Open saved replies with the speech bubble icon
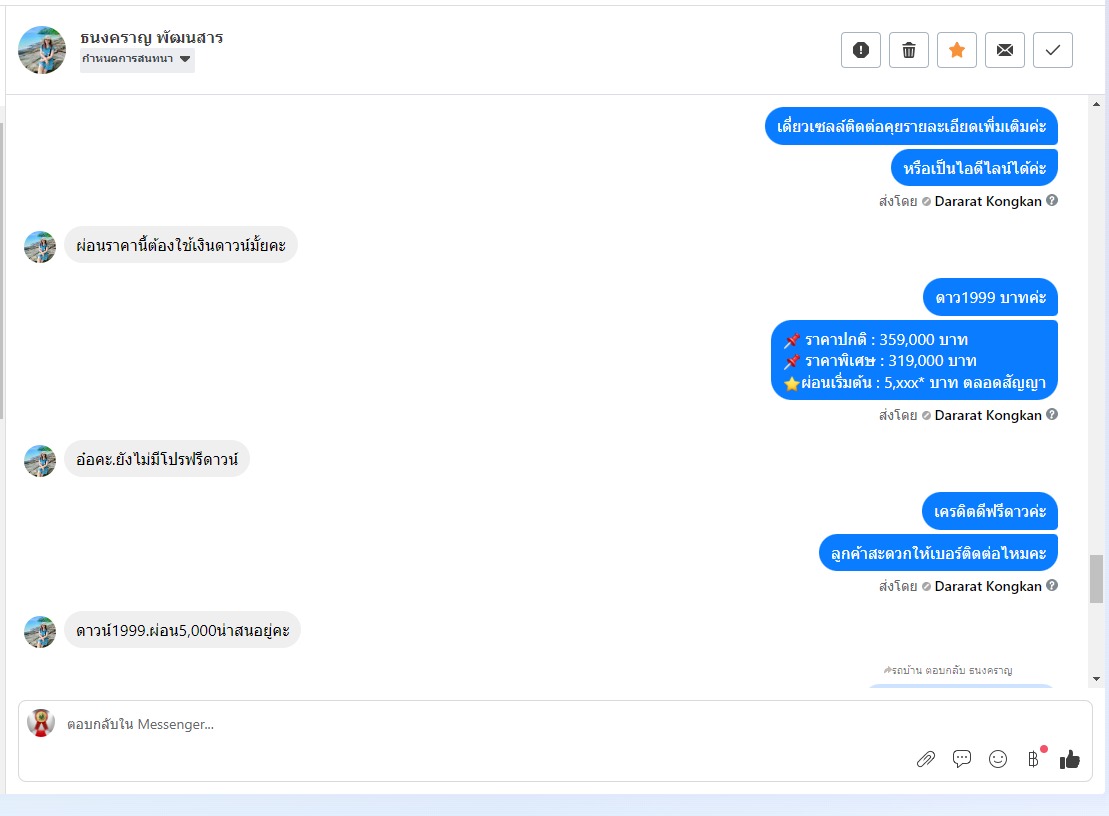The height and width of the screenshot is (816, 1109). [962, 759]
